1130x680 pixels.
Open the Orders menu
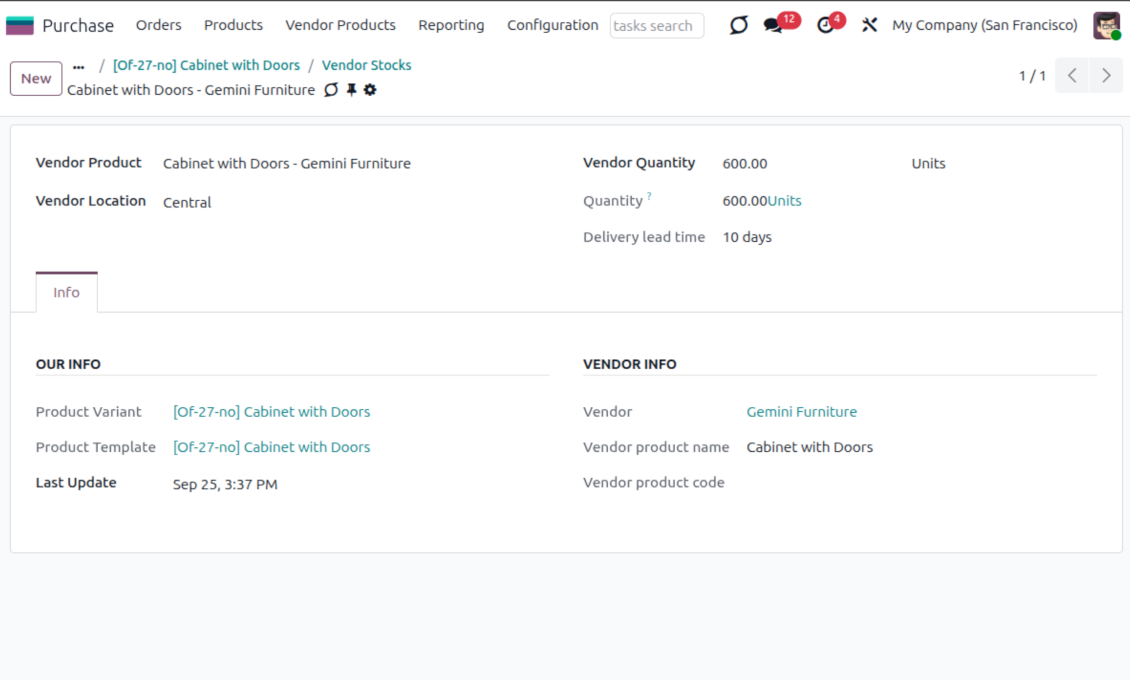[x=159, y=26]
